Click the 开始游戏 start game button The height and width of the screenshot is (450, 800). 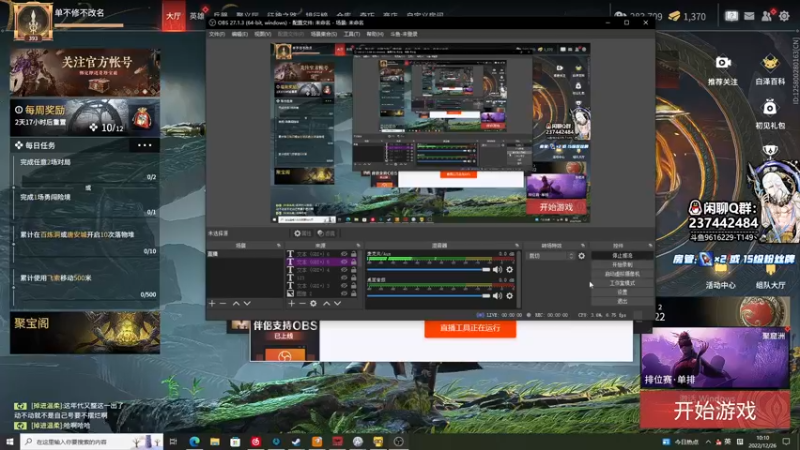pyautogui.click(x=714, y=411)
